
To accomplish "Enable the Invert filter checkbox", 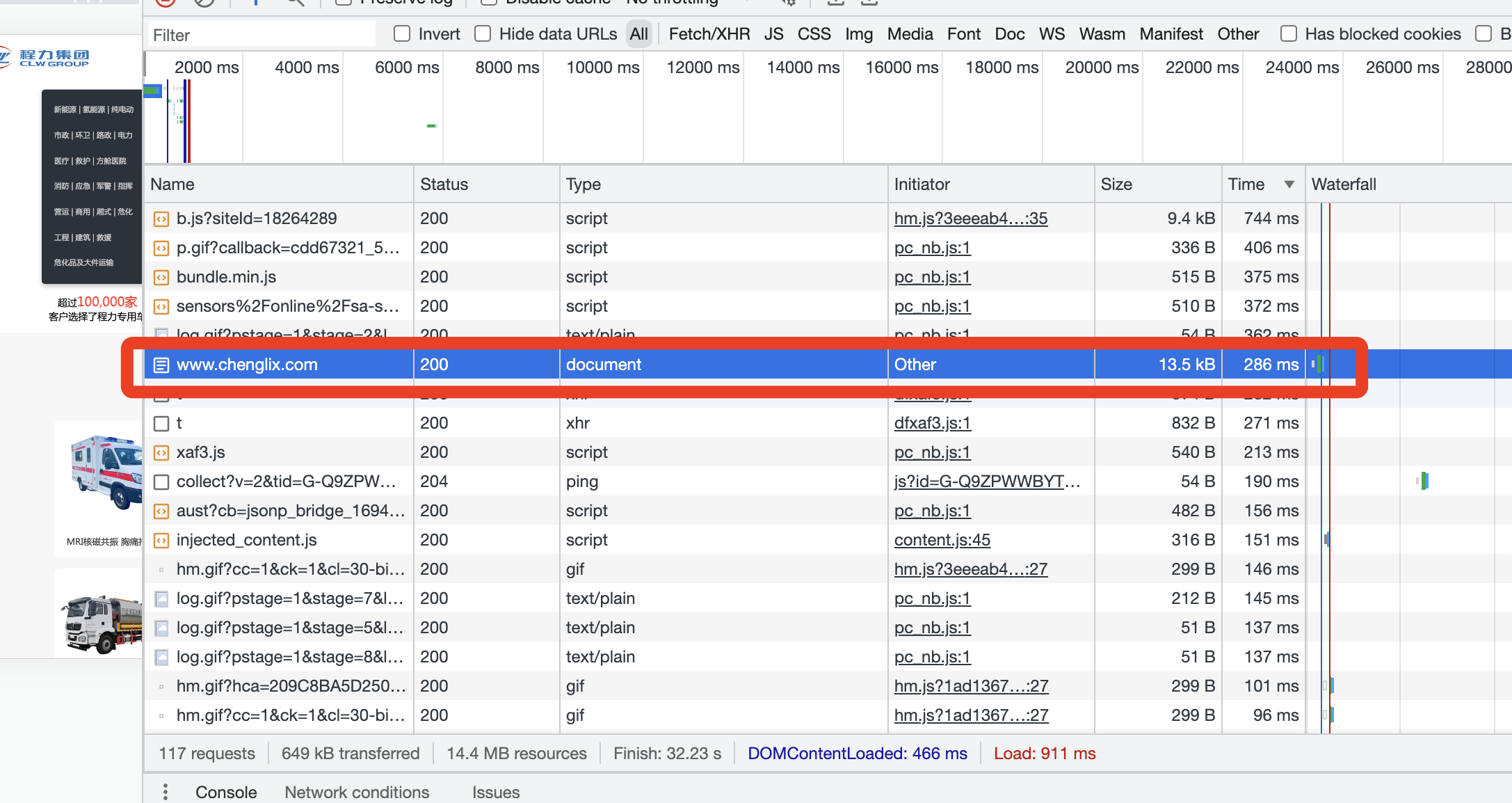I will 402,34.
